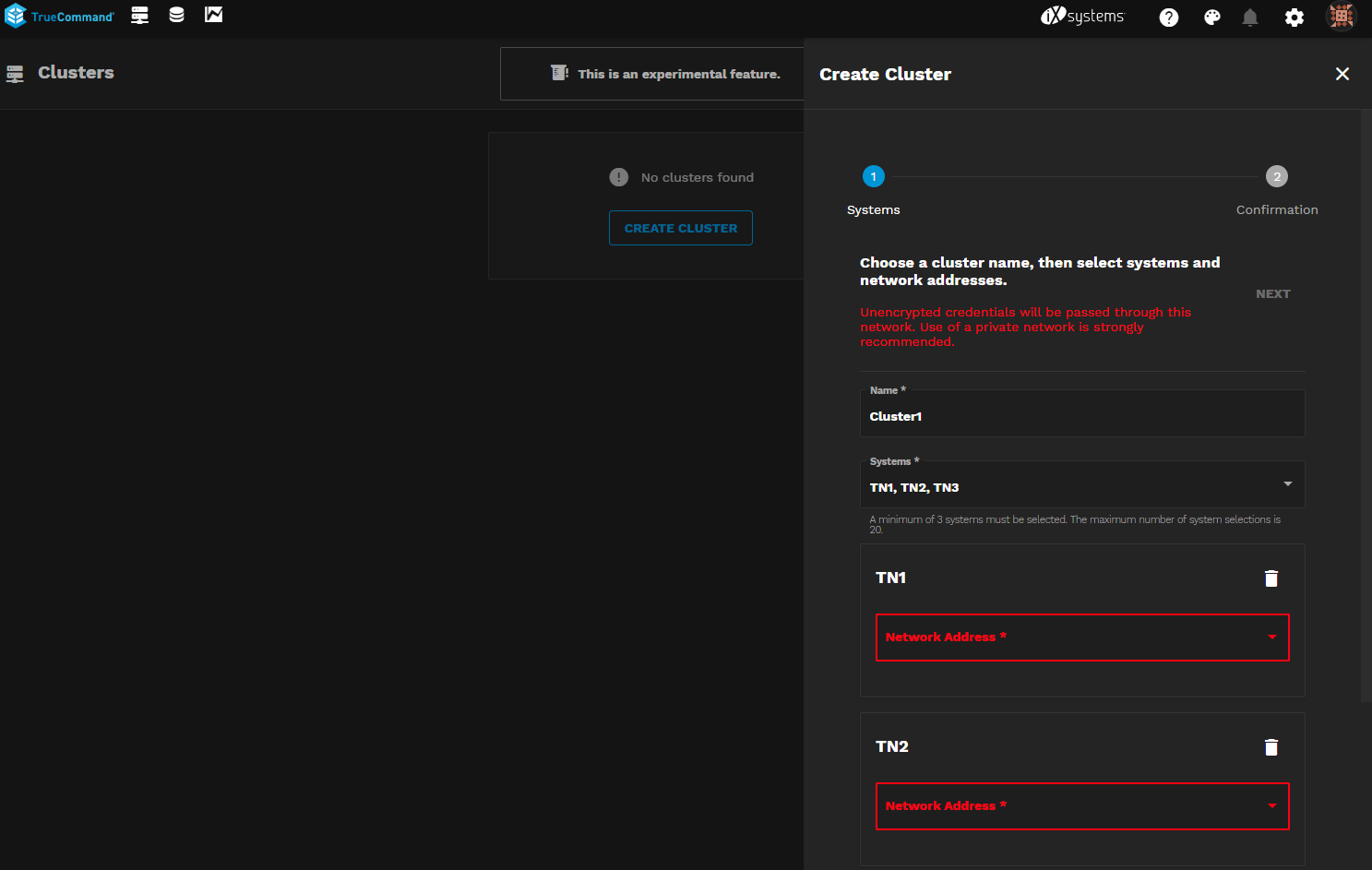Delete TN1 using its trash icon
The height and width of the screenshot is (870, 1372).
pos(1271,578)
